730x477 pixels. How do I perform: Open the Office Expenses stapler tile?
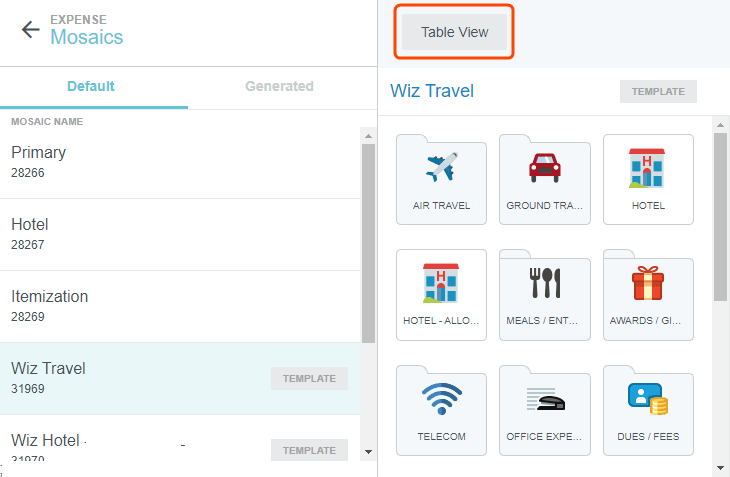click(x=544, y=409)
